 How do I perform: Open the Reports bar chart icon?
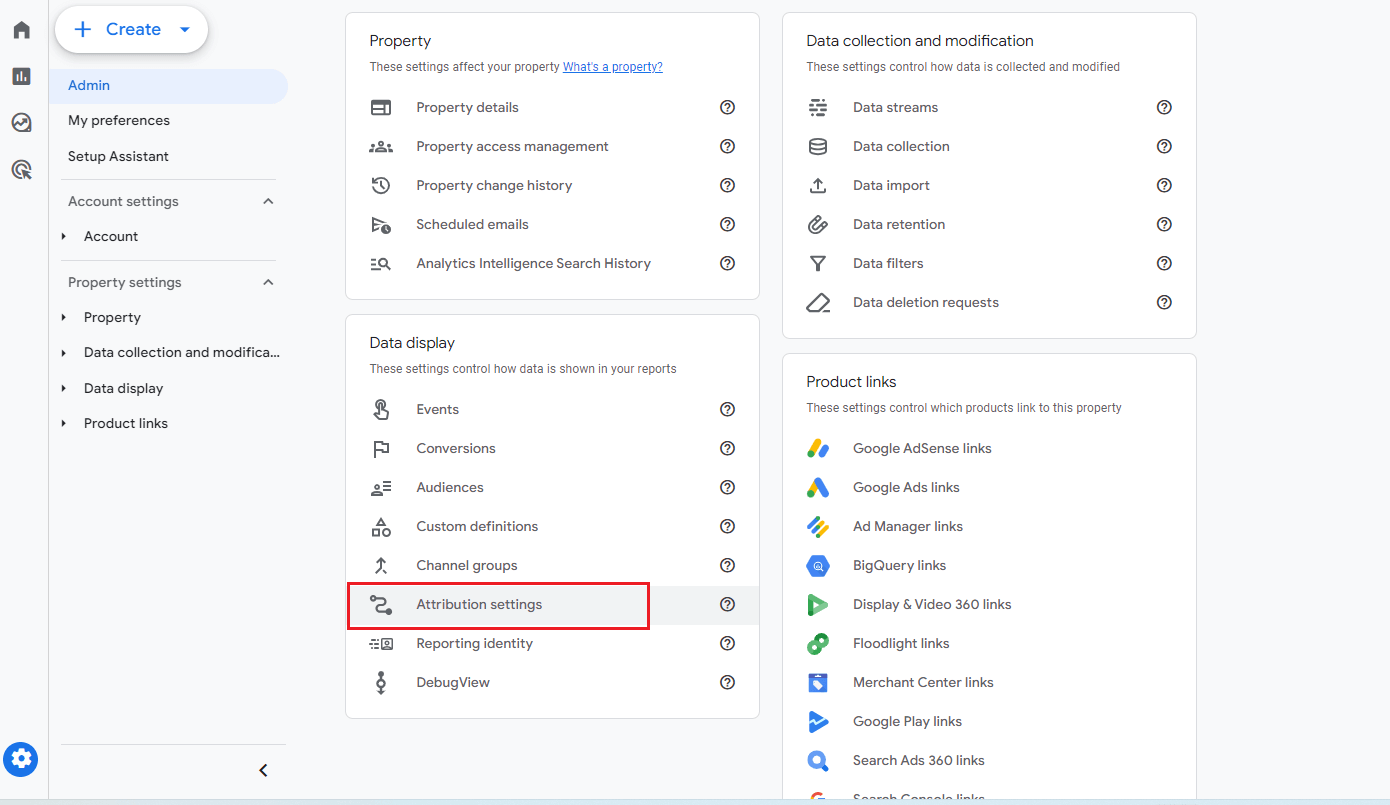point(21,76)
